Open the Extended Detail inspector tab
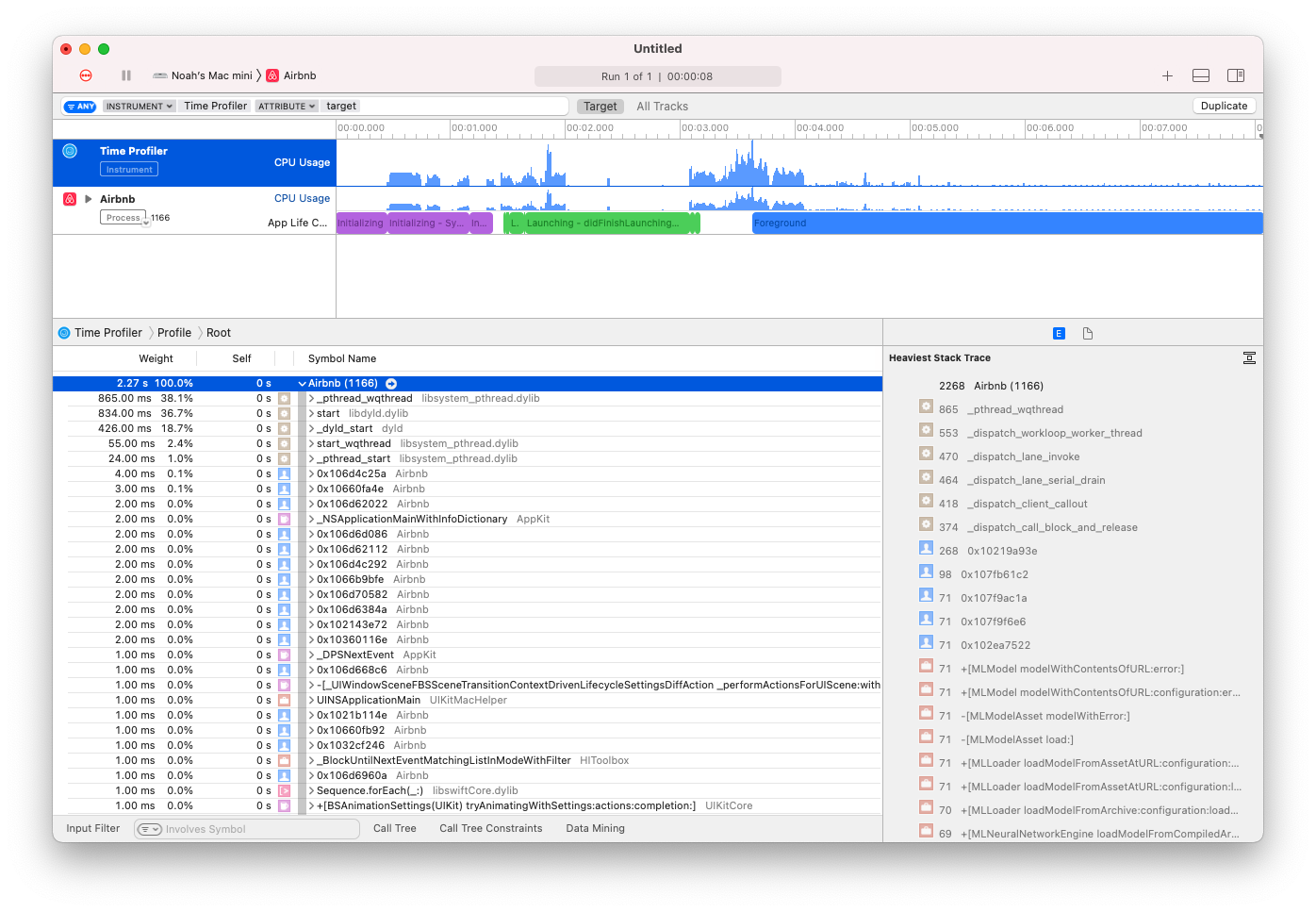The width and height of the screenshot is (1316, 912). pos(1059,334)
